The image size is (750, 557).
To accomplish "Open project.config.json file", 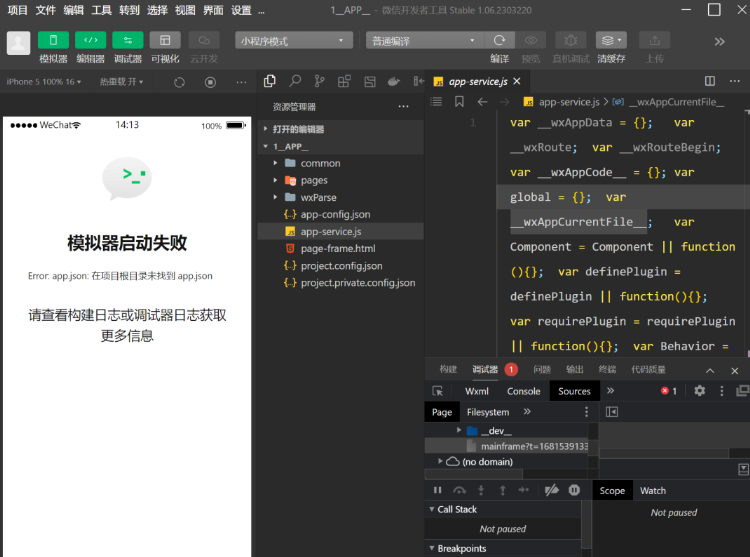I will click(341, 266).
